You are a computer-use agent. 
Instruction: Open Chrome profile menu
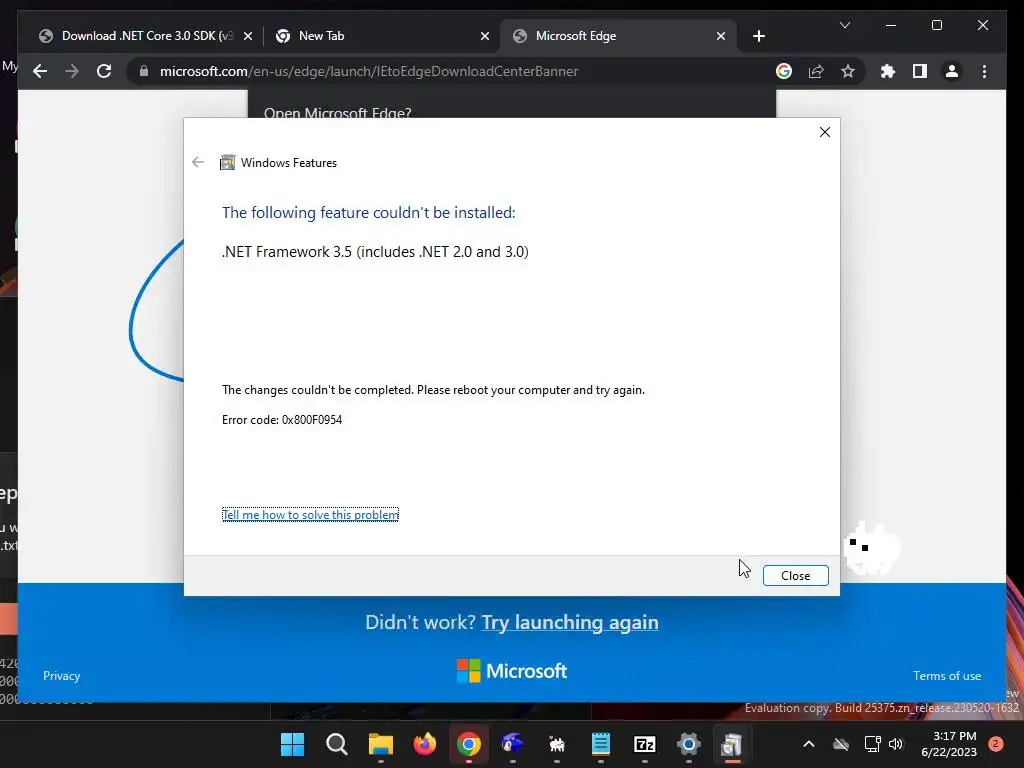click(x=952, y=71)
